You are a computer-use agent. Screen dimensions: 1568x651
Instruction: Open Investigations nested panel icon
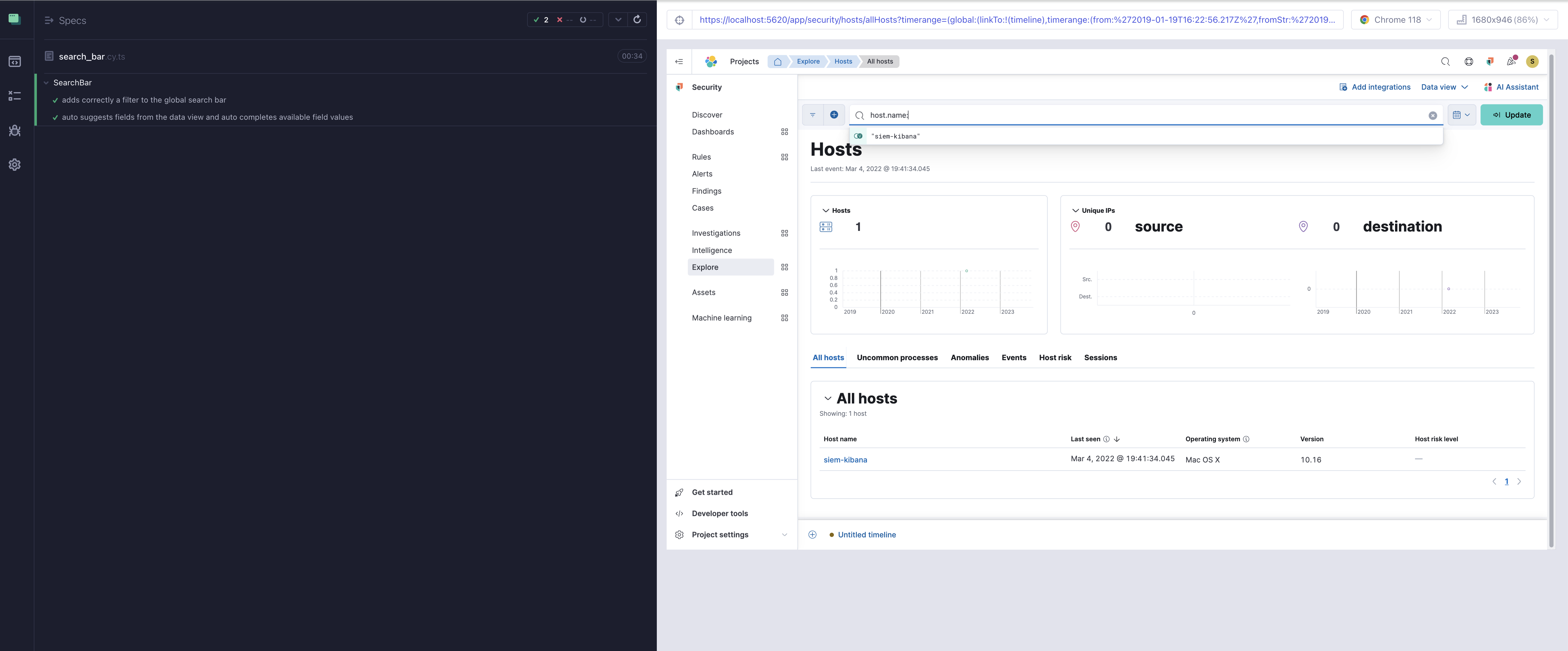(x=784, y=233)
